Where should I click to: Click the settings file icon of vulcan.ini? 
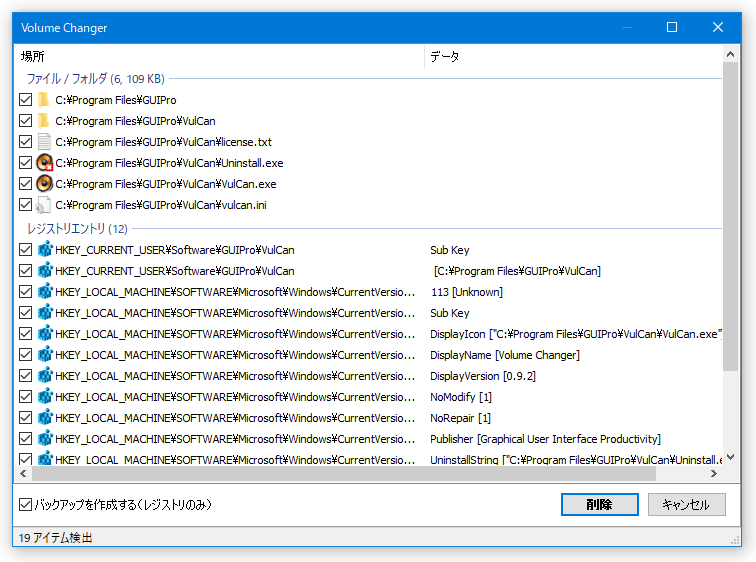click(x=43, y=205)
